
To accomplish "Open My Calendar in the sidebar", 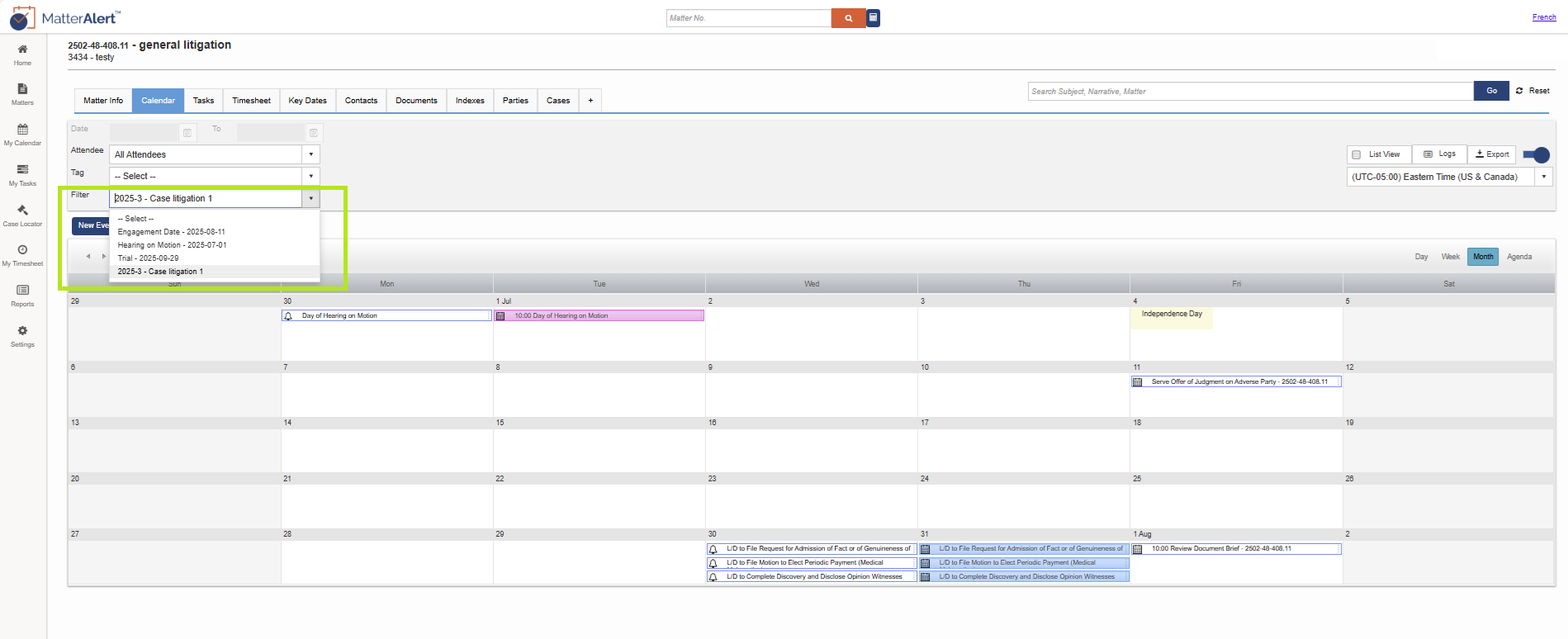I will point(22,135).
